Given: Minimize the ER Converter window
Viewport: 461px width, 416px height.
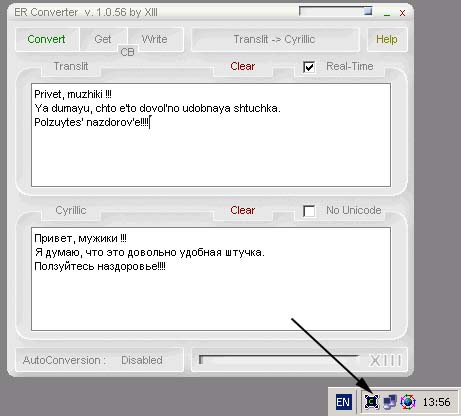Looking at the screenshot, I should pyautogui.click(x=387, y=13).
